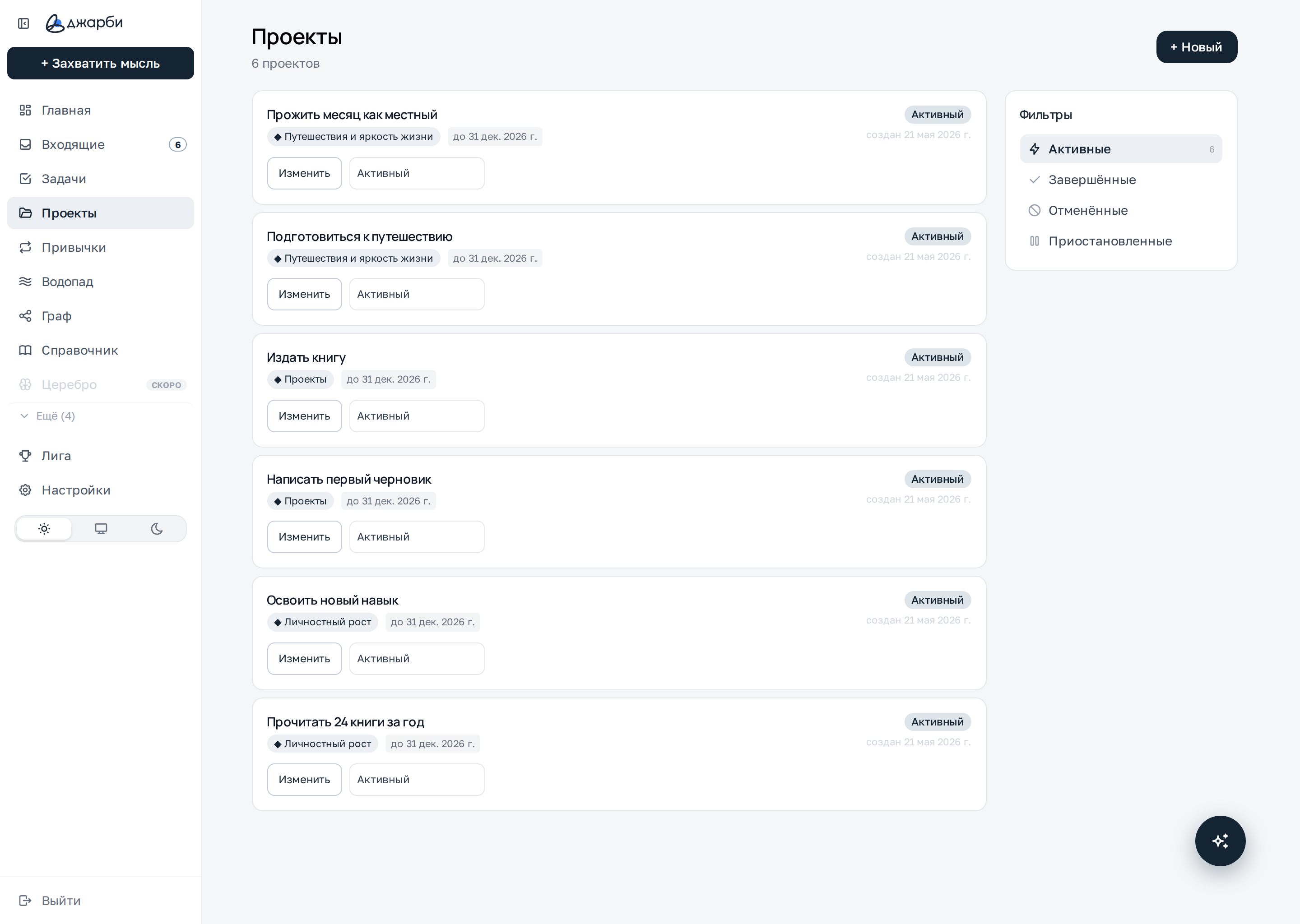Image resolution: width=1300 pixels, height=924 pixels.
Task: Click the Входящие count badge 6
Action: (177, 144)
